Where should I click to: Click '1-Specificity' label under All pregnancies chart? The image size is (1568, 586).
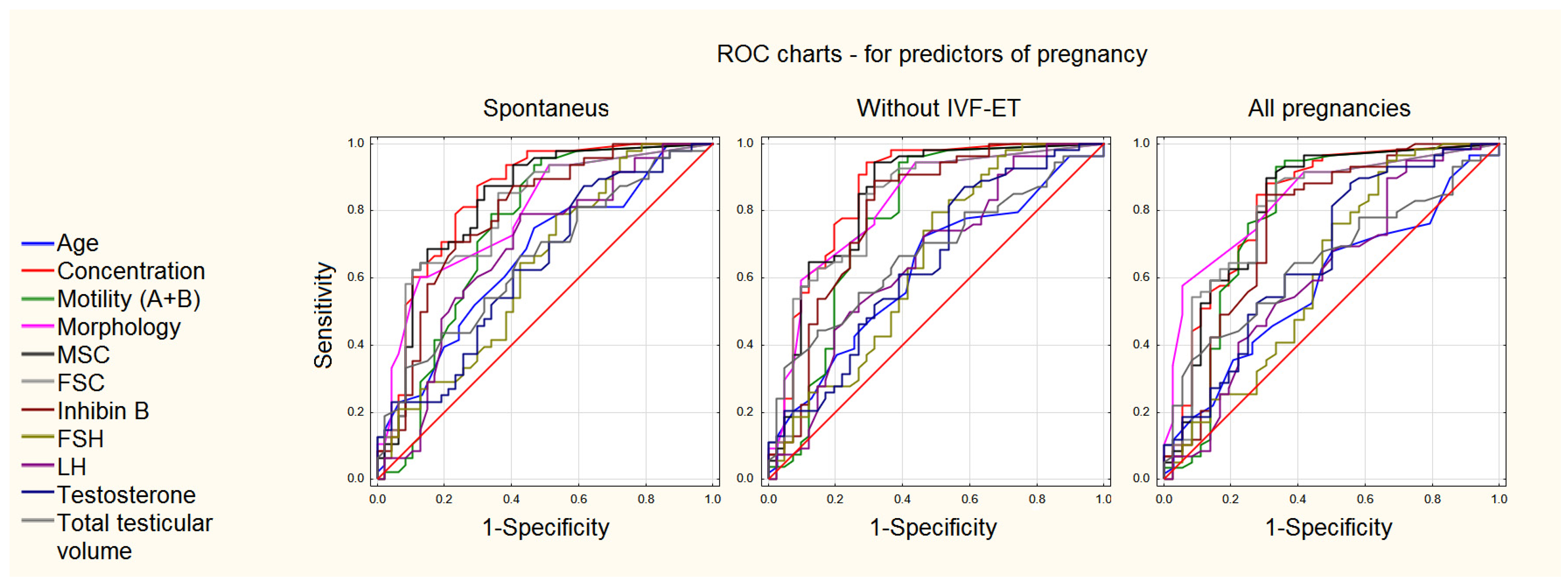(x=1328, y=527)
